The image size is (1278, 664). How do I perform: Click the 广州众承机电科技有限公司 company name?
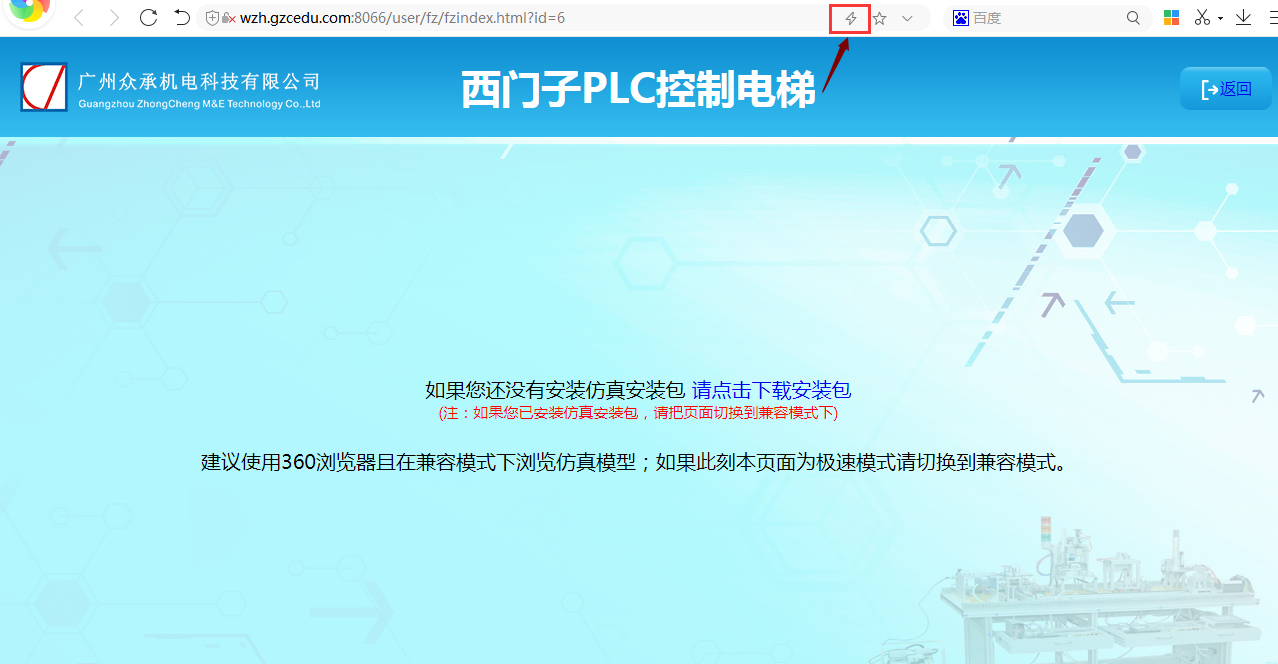tap(199, 82)
